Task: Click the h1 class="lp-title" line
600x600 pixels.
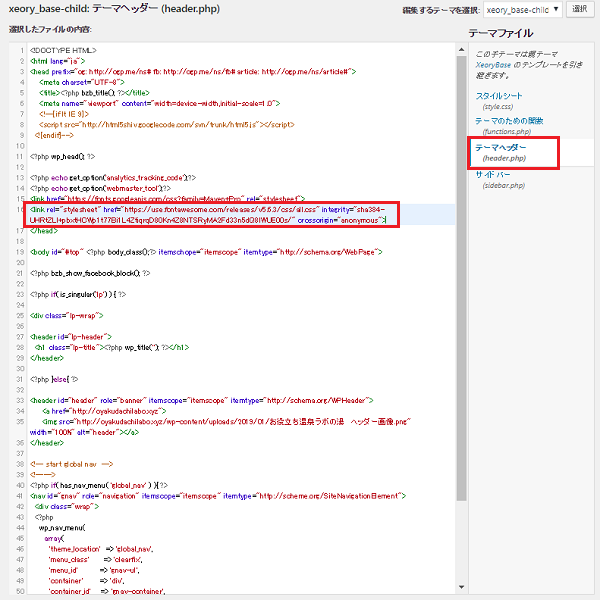Action: click(x=112, y=347)
